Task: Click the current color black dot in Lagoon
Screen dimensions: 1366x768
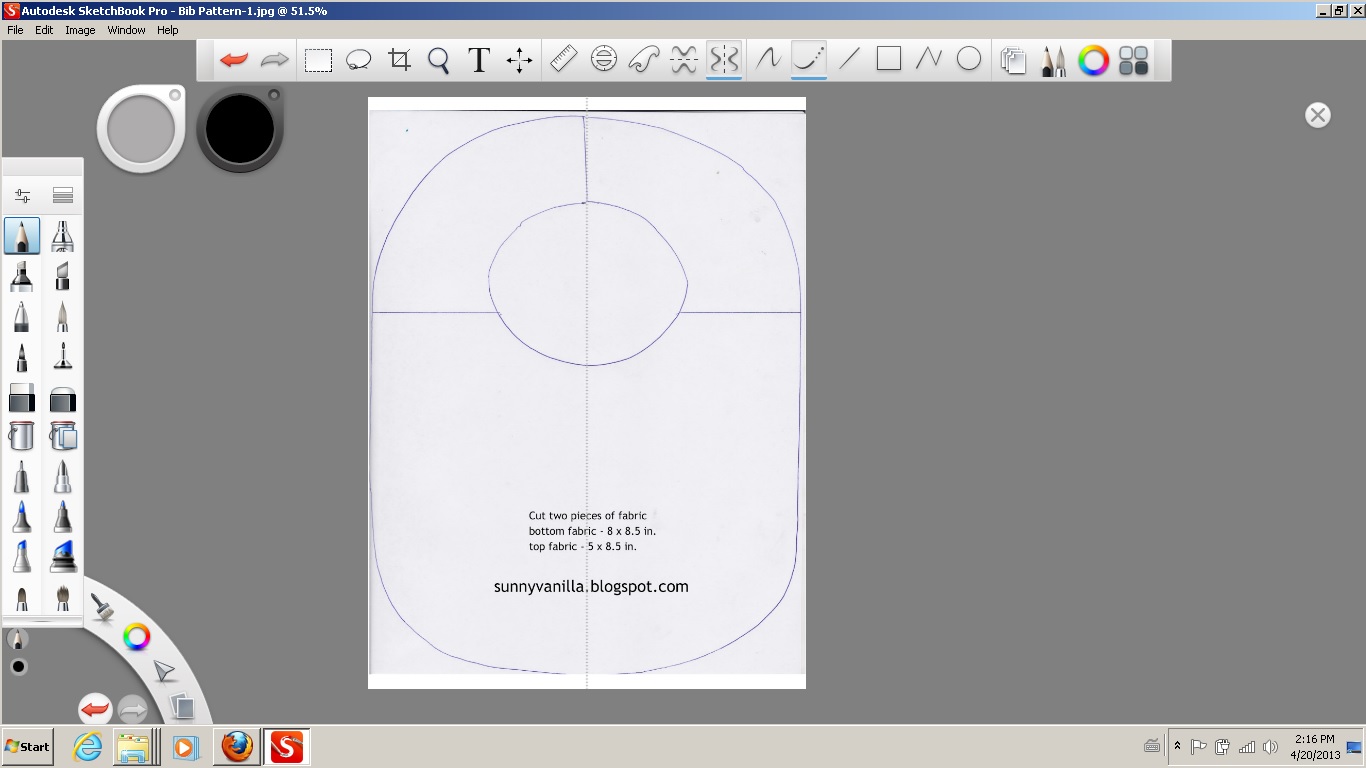Action: [17, 667]
